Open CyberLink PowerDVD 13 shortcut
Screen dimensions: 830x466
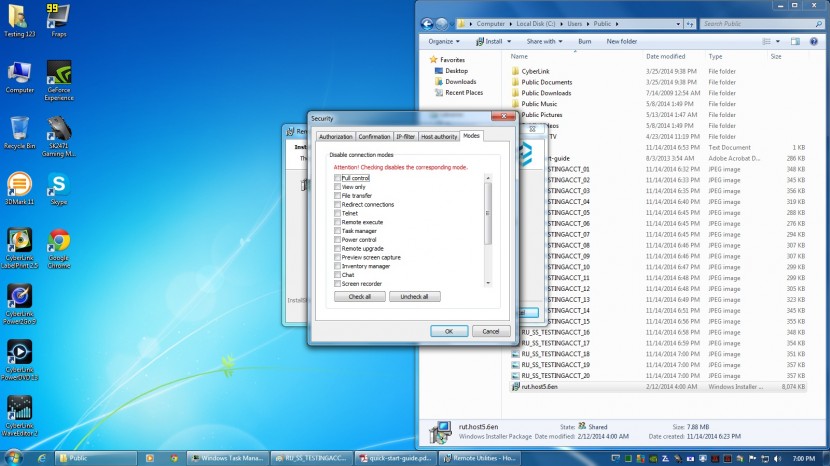tap(20, 360)
